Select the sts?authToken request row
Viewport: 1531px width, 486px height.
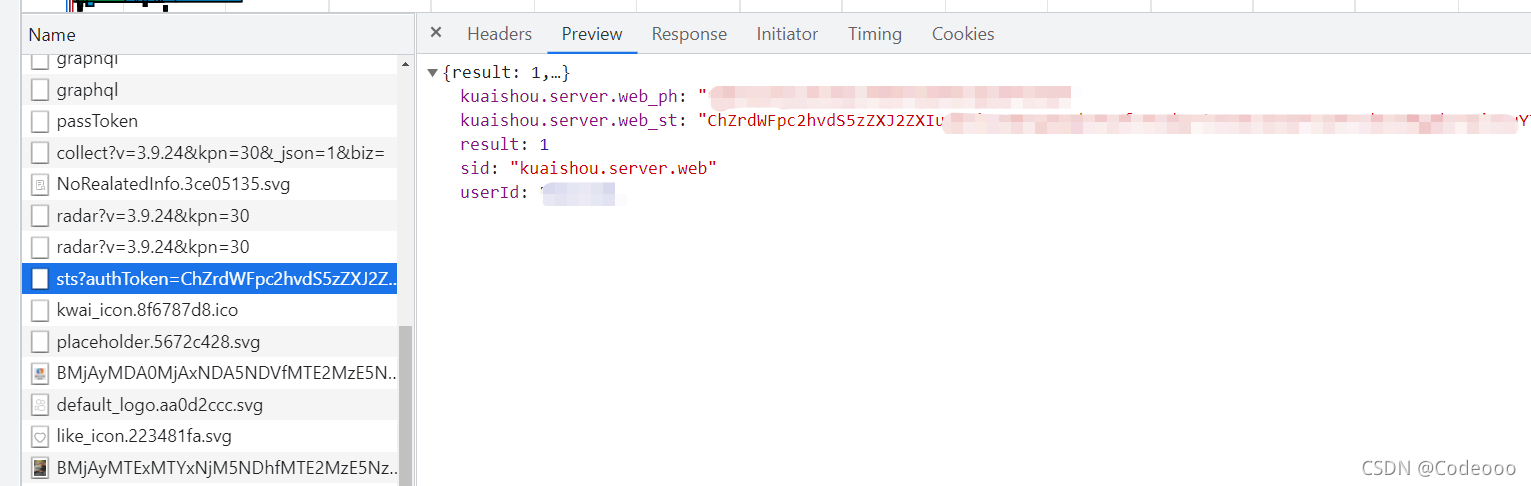[210, 278]
